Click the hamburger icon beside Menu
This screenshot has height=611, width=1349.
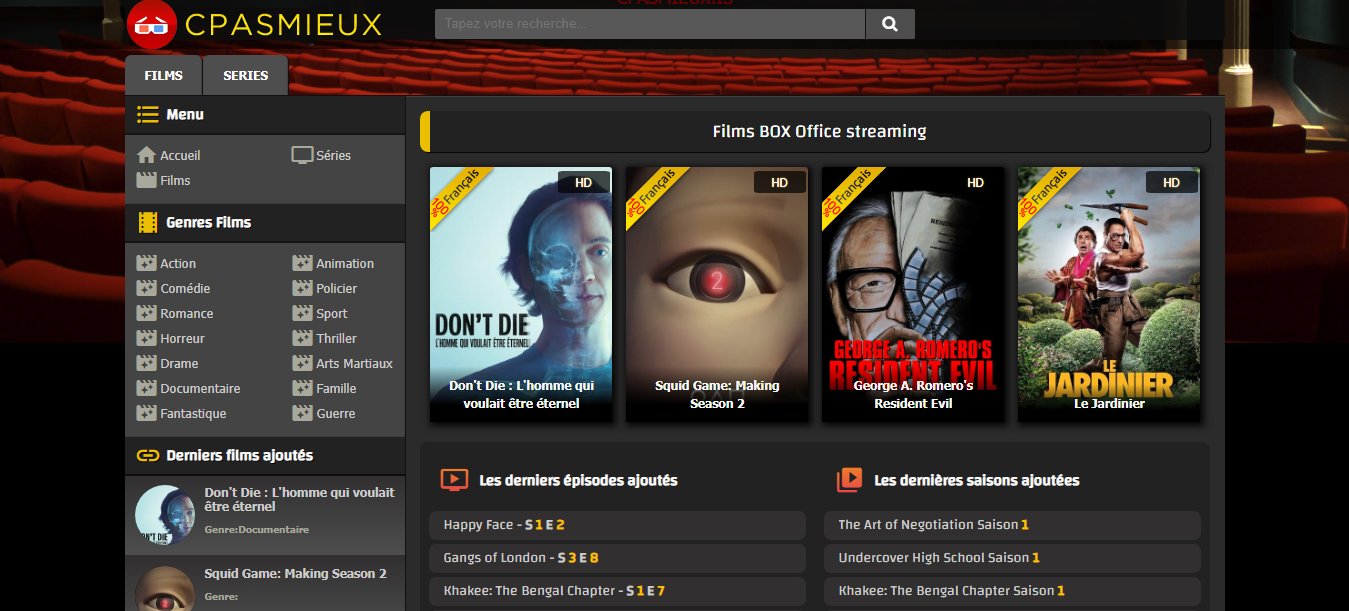coord(148,114)
